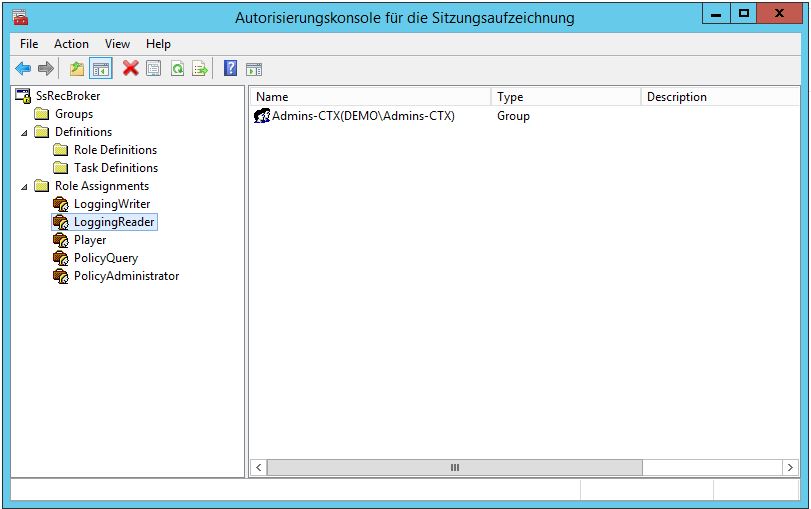Click the Back arrow toolbar icon

pyautogui.click(x=23, y=68)
